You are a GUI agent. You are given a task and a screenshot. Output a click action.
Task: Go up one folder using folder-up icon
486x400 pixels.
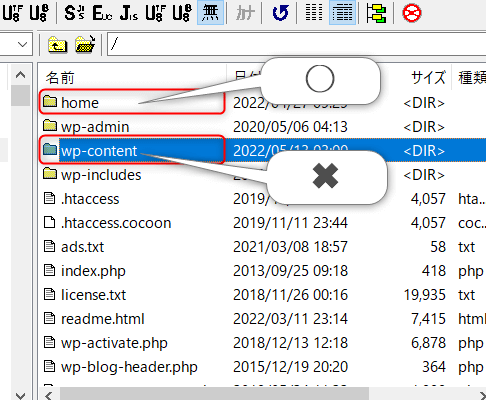click(57, 44)
